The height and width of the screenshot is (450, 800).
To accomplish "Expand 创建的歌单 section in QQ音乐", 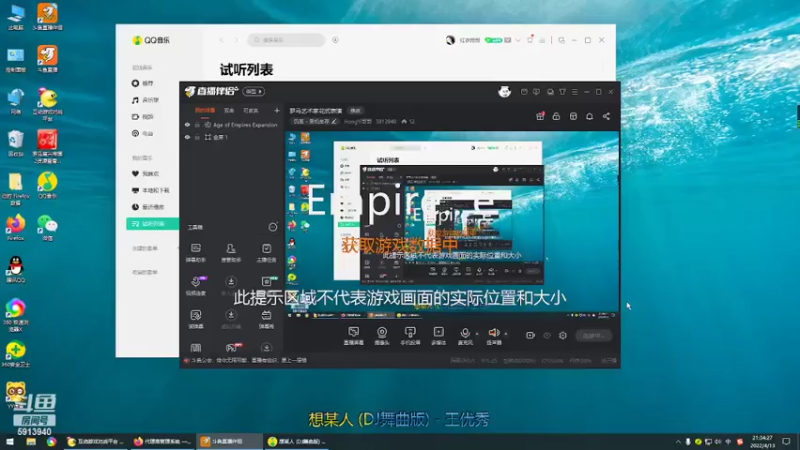I will pos(145,248).
